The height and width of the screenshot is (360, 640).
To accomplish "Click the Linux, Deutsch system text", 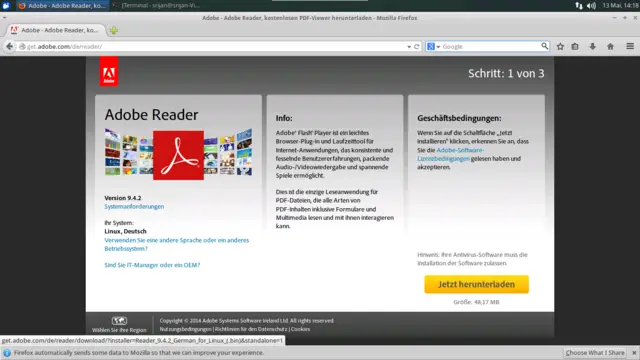I will click(125, 231).
